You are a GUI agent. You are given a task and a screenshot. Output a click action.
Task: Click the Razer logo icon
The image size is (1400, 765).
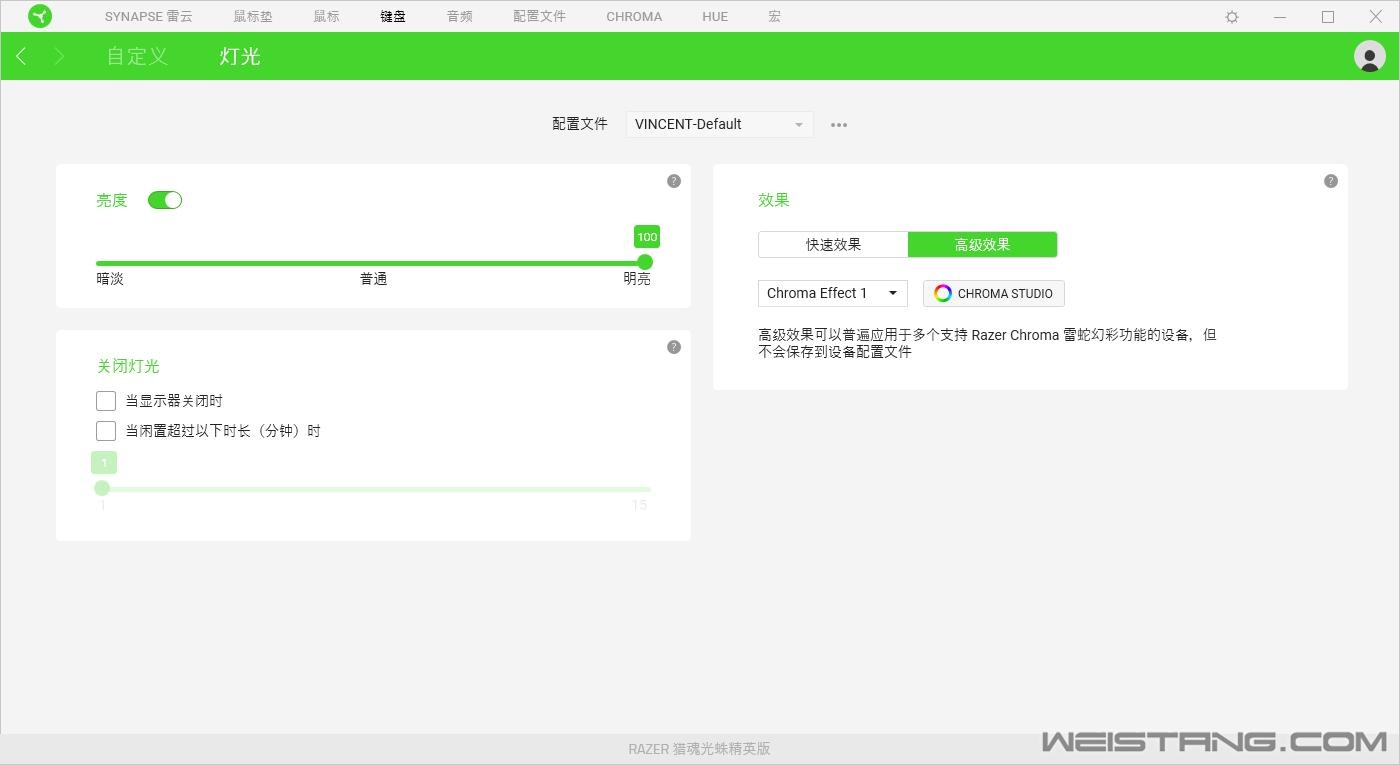click(40, 16)
